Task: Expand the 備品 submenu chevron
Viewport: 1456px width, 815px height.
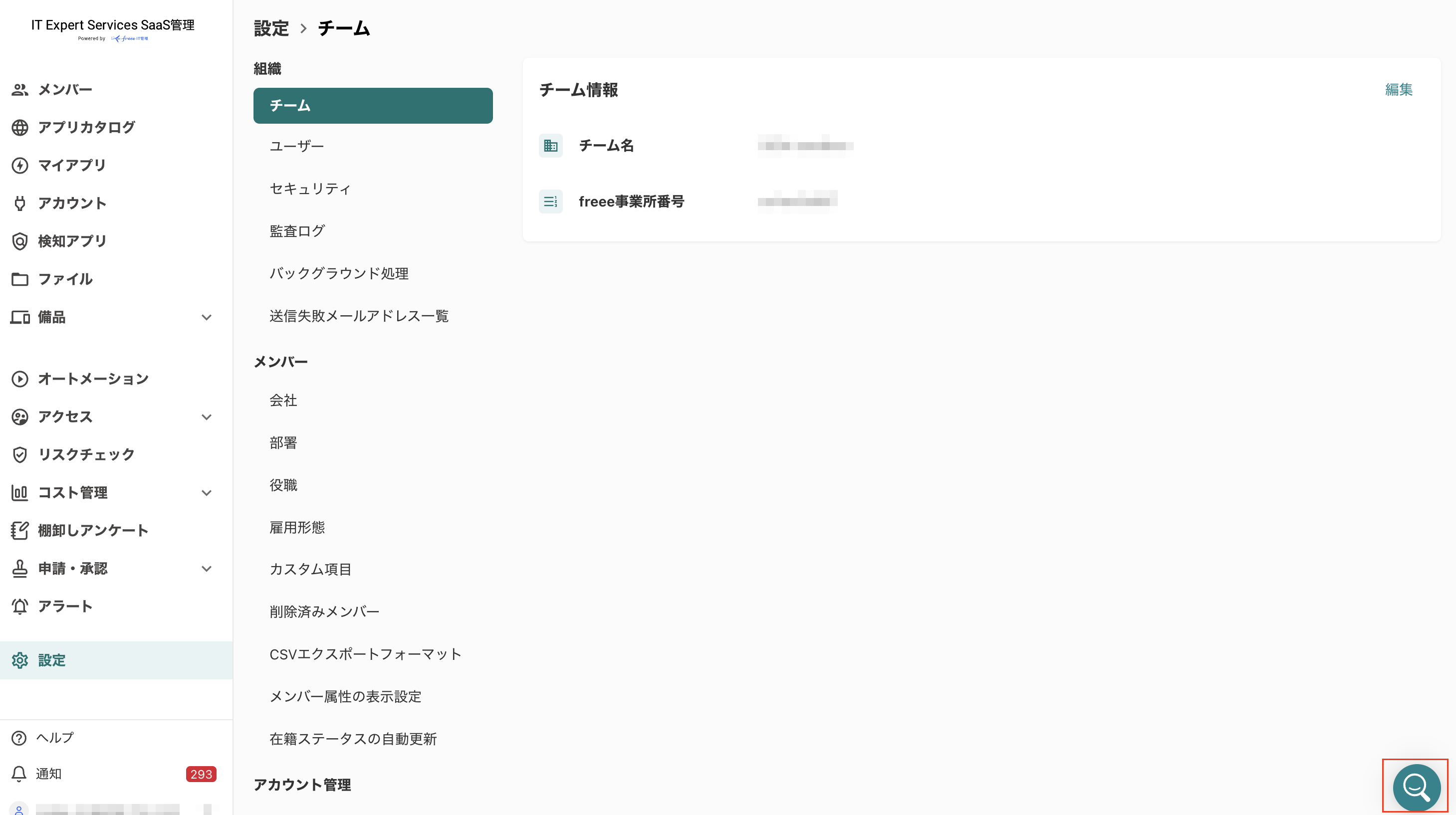Action: pyautogui.click(x=206, y=318)
